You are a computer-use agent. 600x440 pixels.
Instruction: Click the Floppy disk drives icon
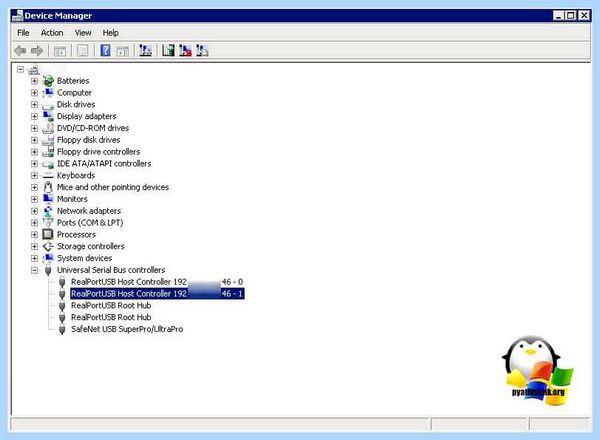point(48,140)
